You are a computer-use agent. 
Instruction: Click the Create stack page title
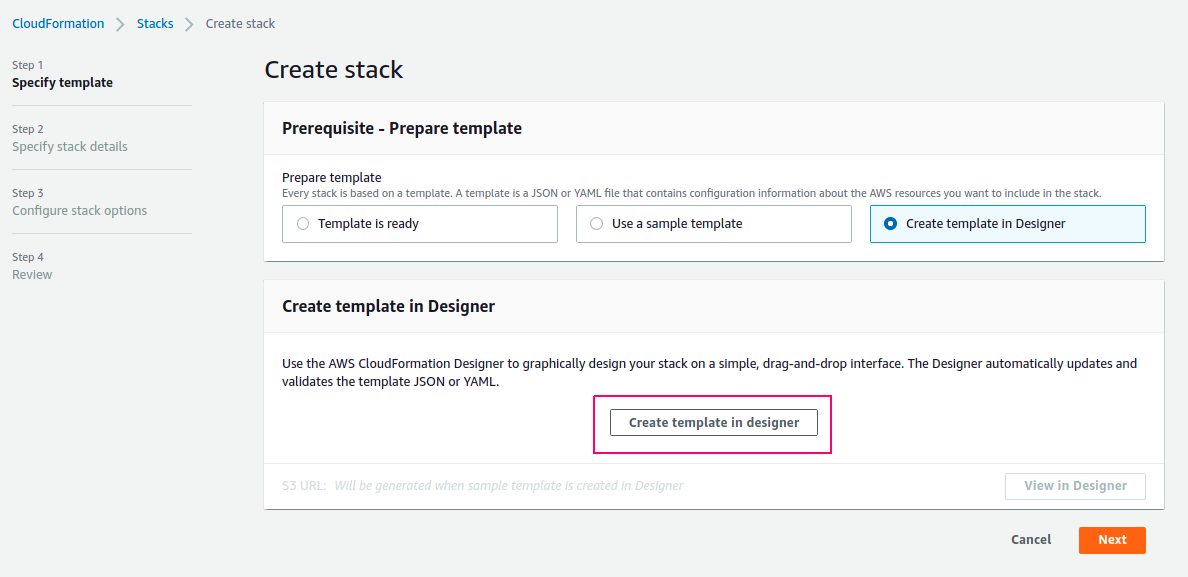333,70
